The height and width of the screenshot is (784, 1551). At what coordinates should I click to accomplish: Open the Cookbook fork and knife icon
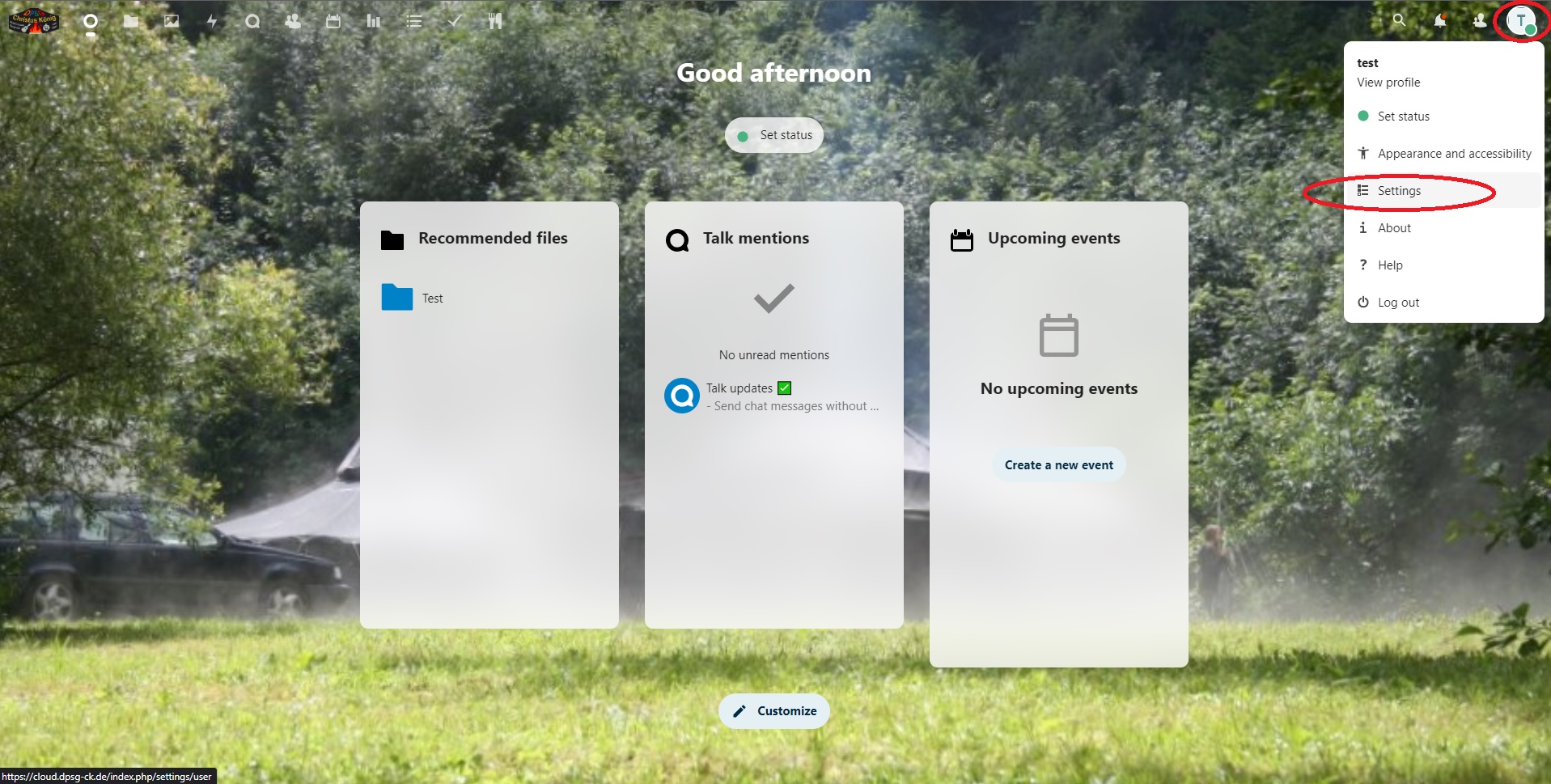(495, 21)
